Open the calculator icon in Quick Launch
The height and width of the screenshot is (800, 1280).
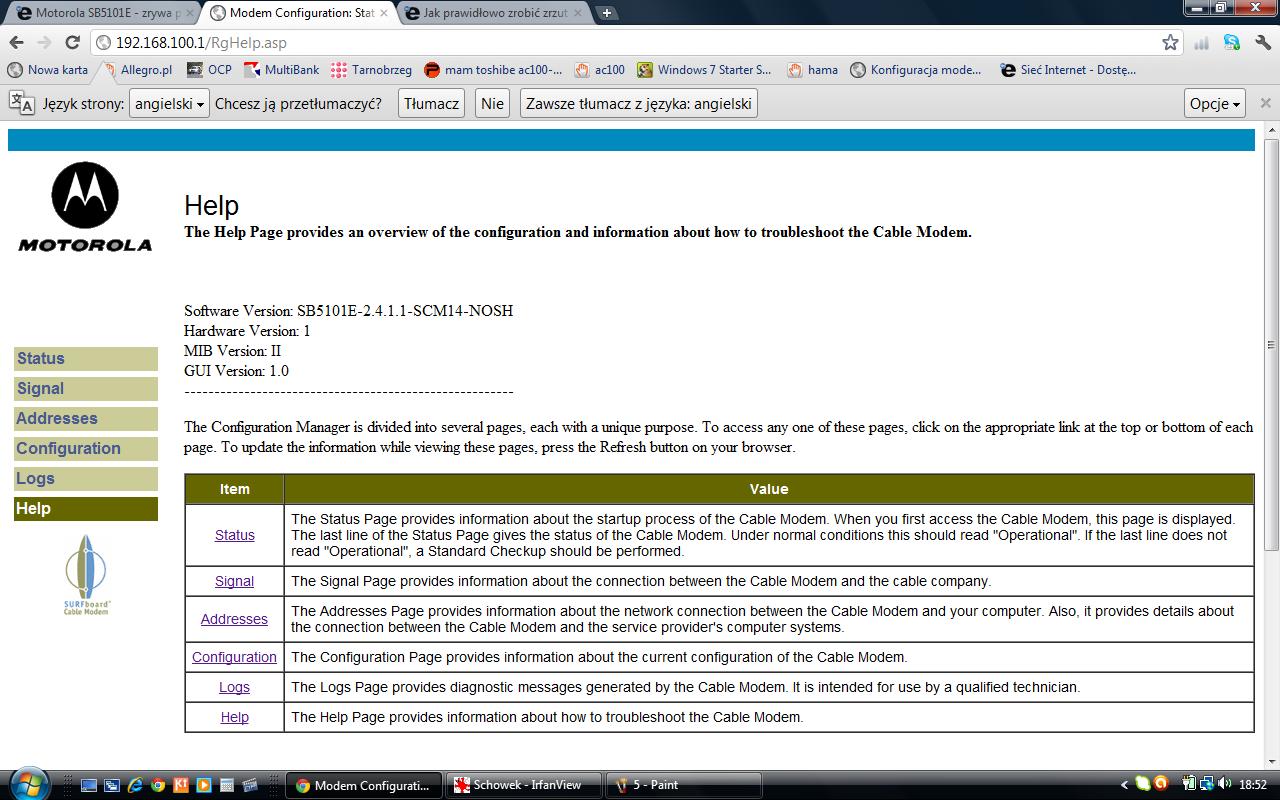pyautogui.click(x=226, y=785)
